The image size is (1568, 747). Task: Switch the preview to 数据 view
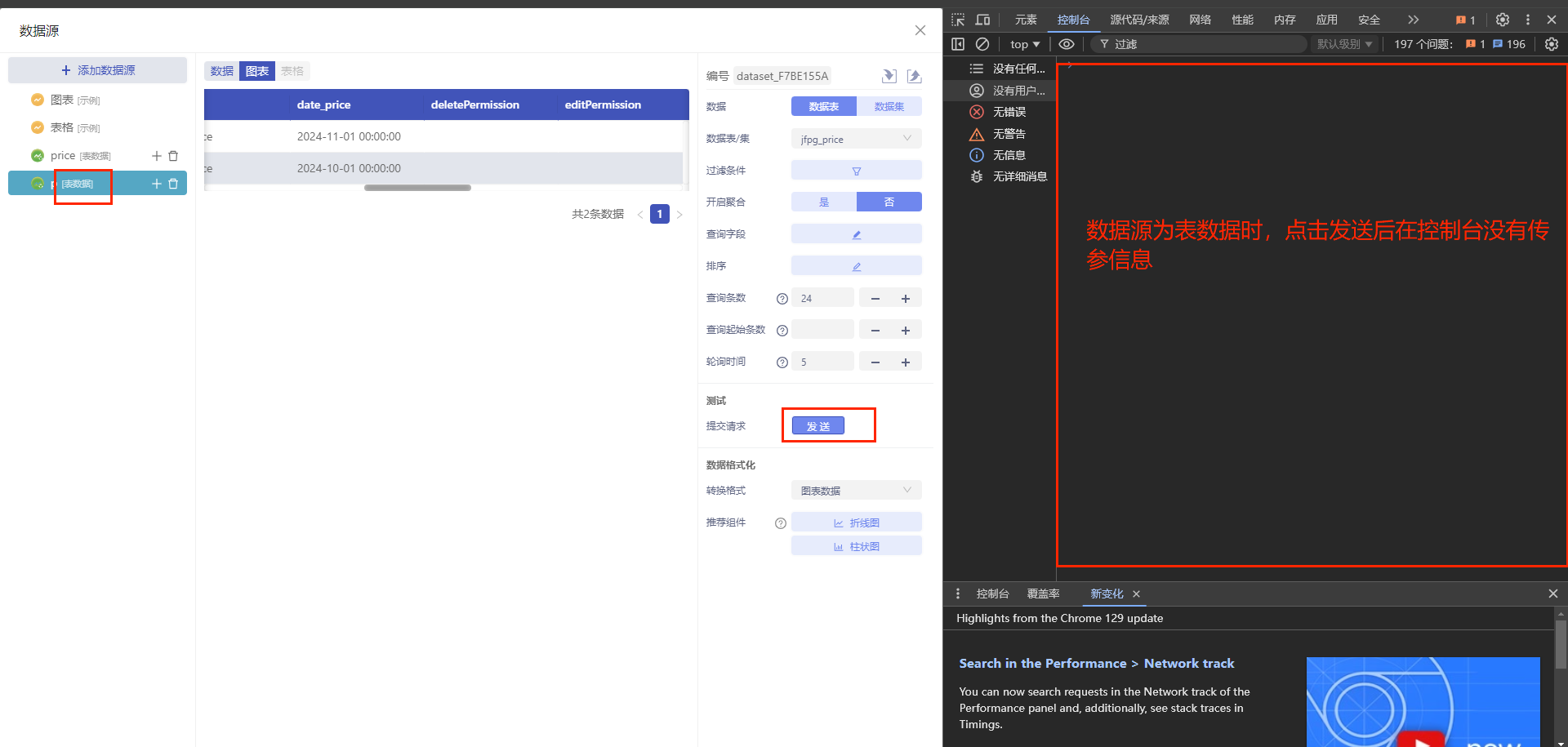pyautogui.click(x=222, y=71)
